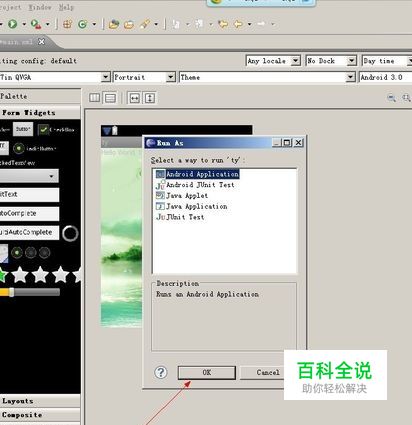Confirm Run As dialog with OK

coord(207,372)
